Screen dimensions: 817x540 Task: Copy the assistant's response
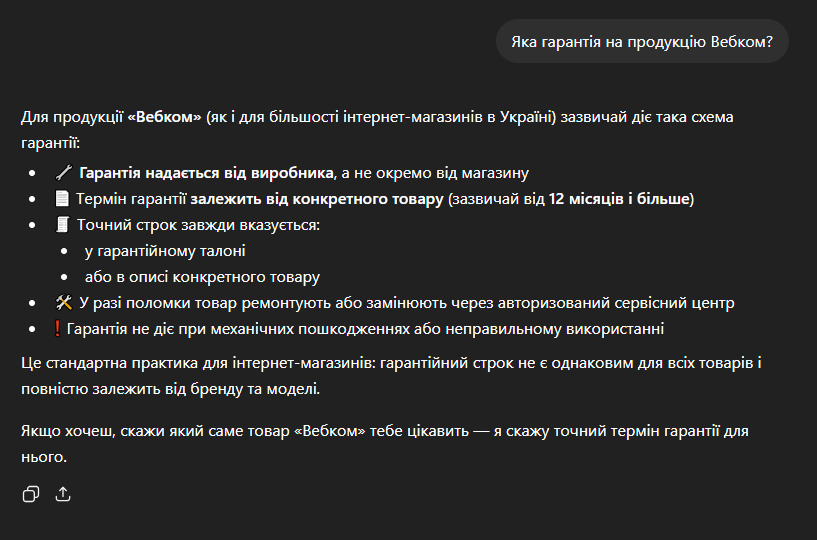(x=31, y=494)
